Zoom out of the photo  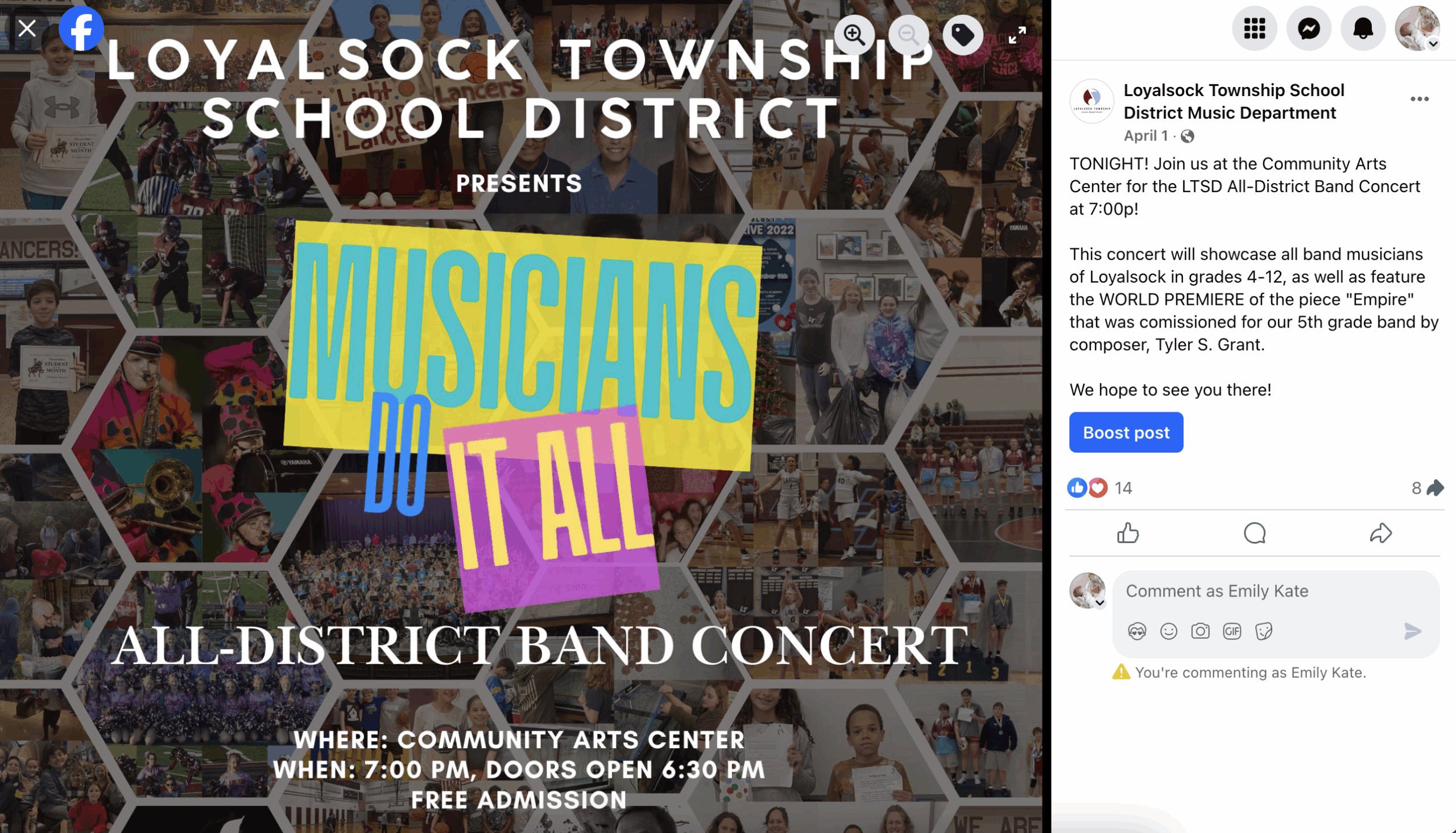[908, 35]
